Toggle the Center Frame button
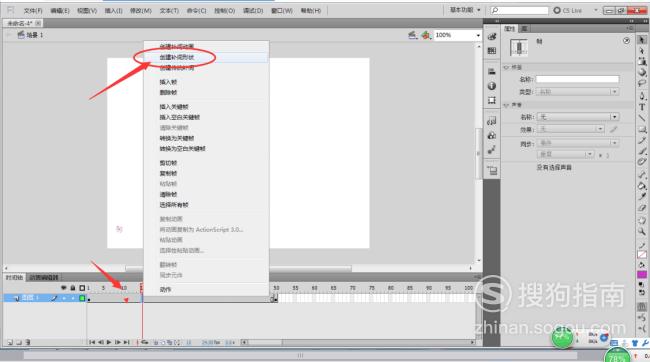 coord(138,342)
